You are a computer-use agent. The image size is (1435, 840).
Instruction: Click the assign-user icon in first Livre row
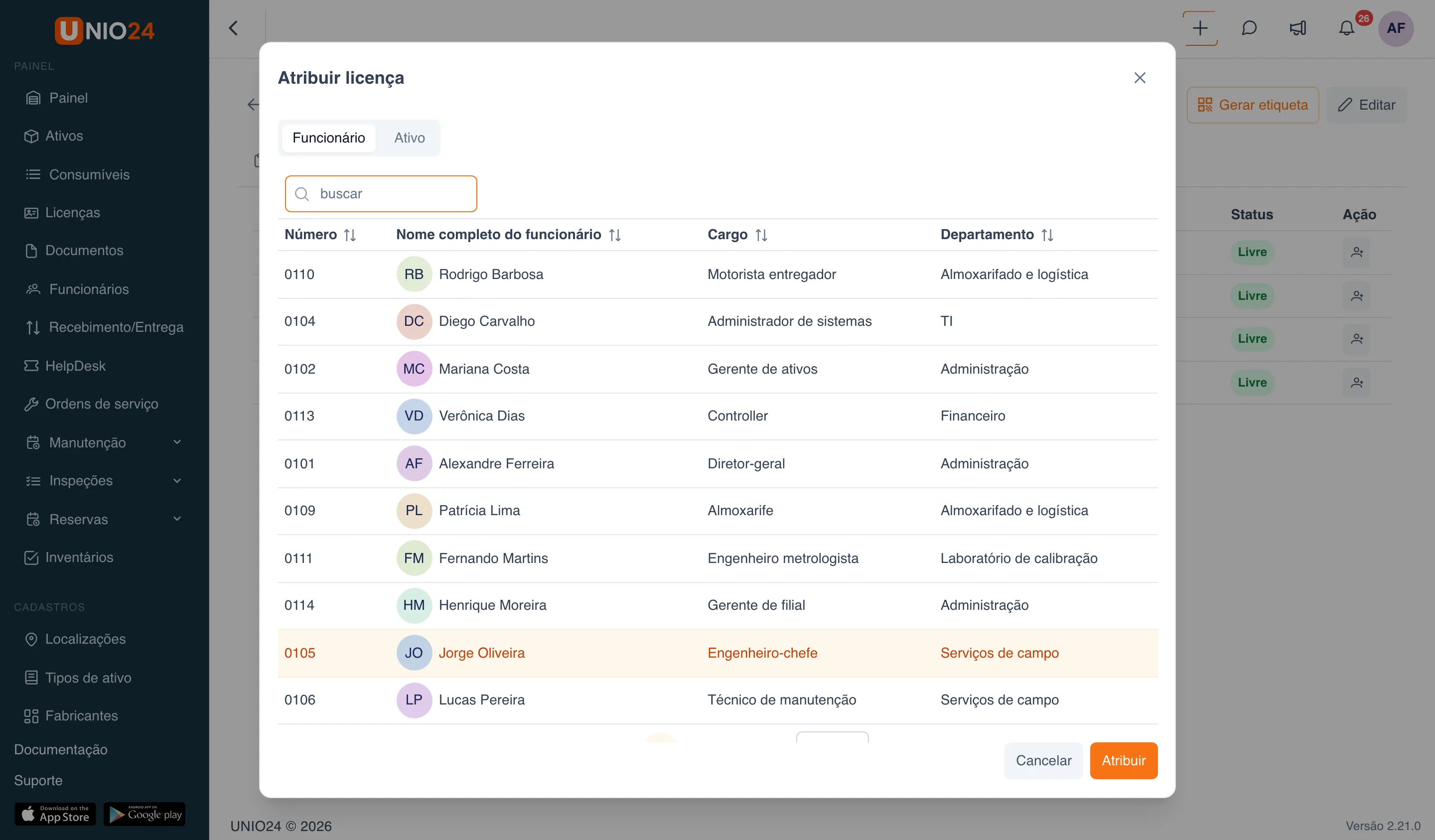pos(1357,252)
